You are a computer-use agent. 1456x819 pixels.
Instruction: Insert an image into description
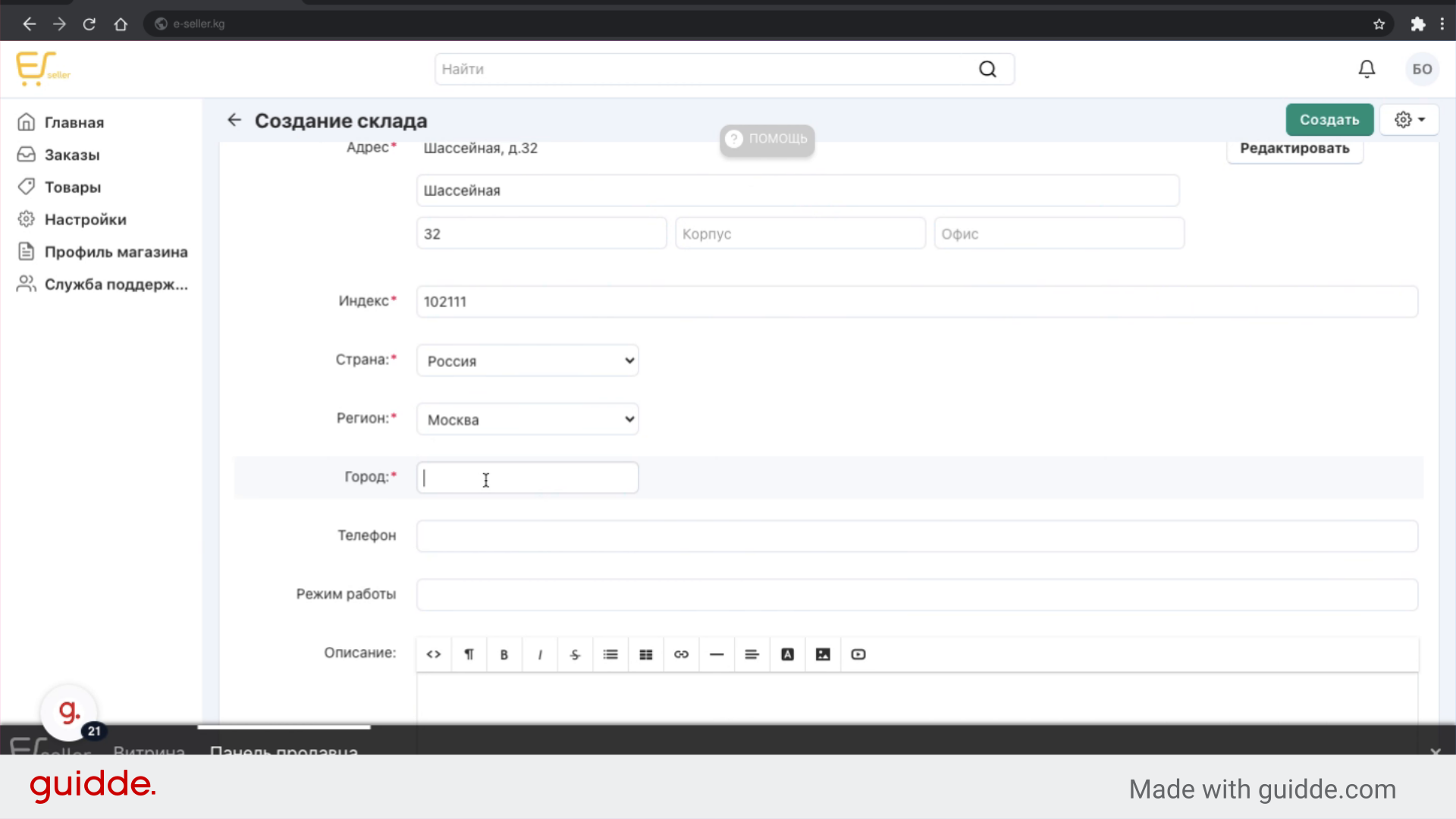[823, 654]
